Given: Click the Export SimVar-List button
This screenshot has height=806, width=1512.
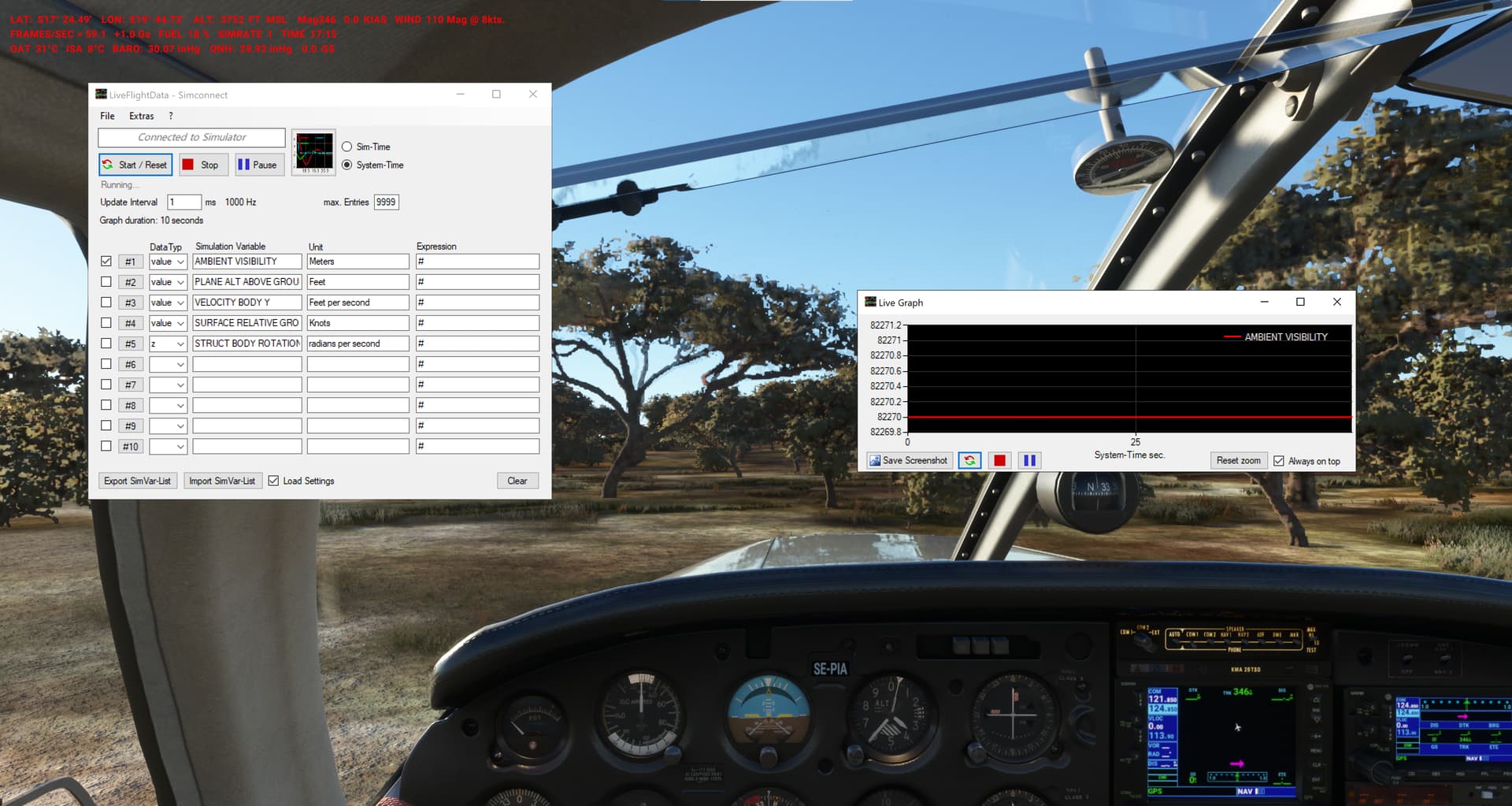Looking at the screenshot, I should pos(137,481).
